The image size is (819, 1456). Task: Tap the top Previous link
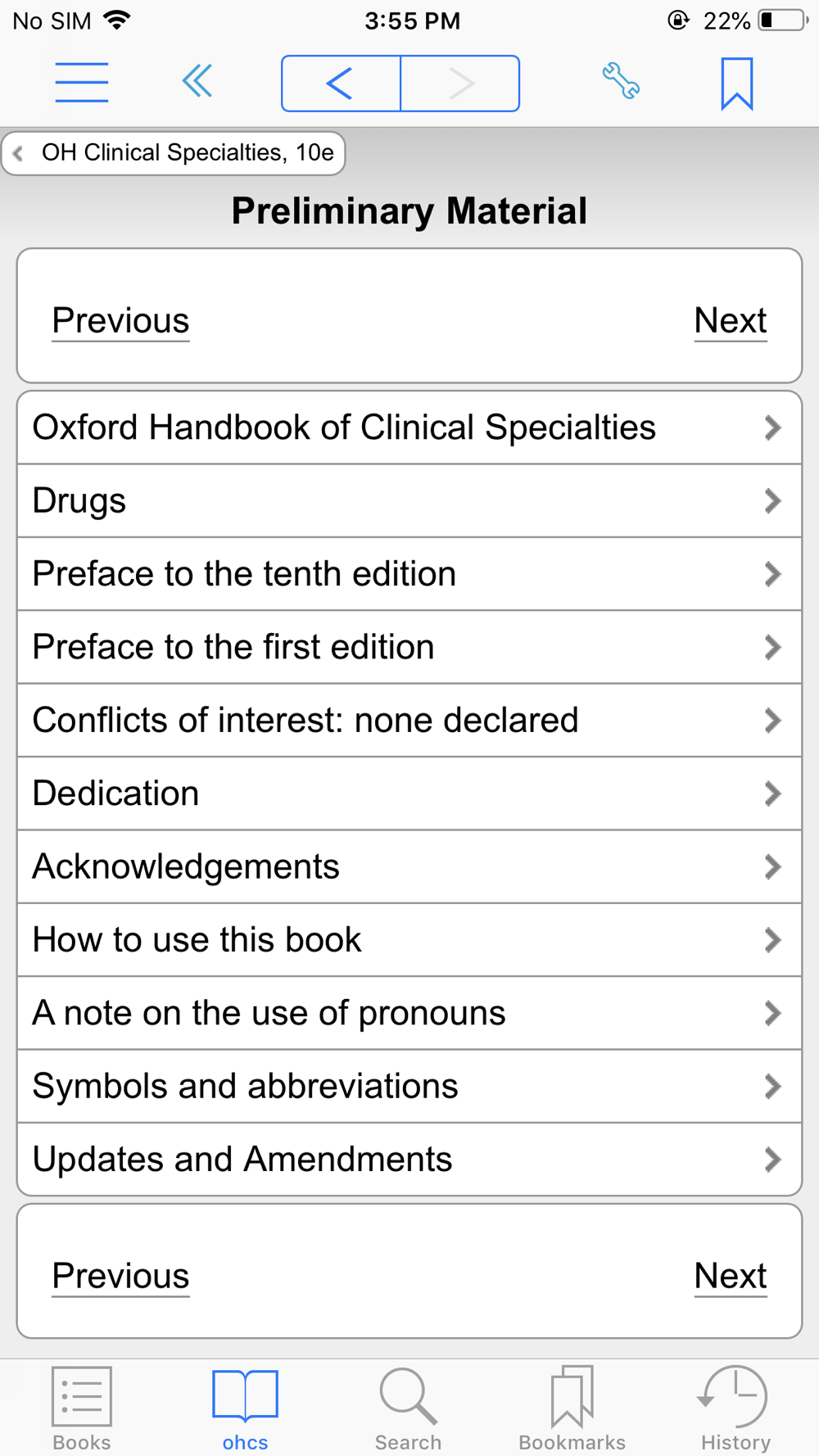click(x=120, y=320)
